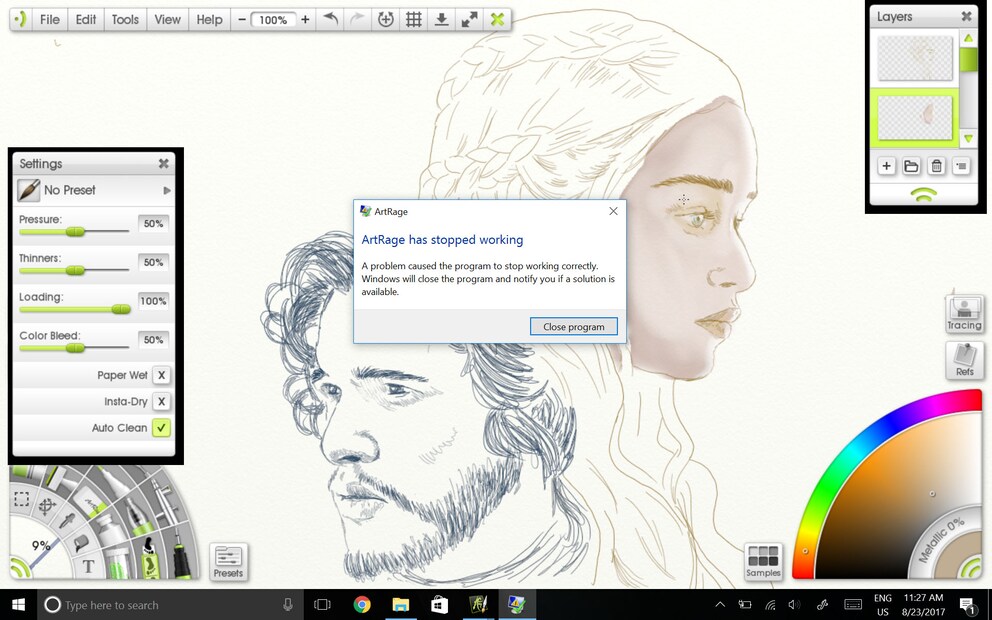Click the Layers scroll up arrow
The image size is (992, 620).
[x=968, y=39]
